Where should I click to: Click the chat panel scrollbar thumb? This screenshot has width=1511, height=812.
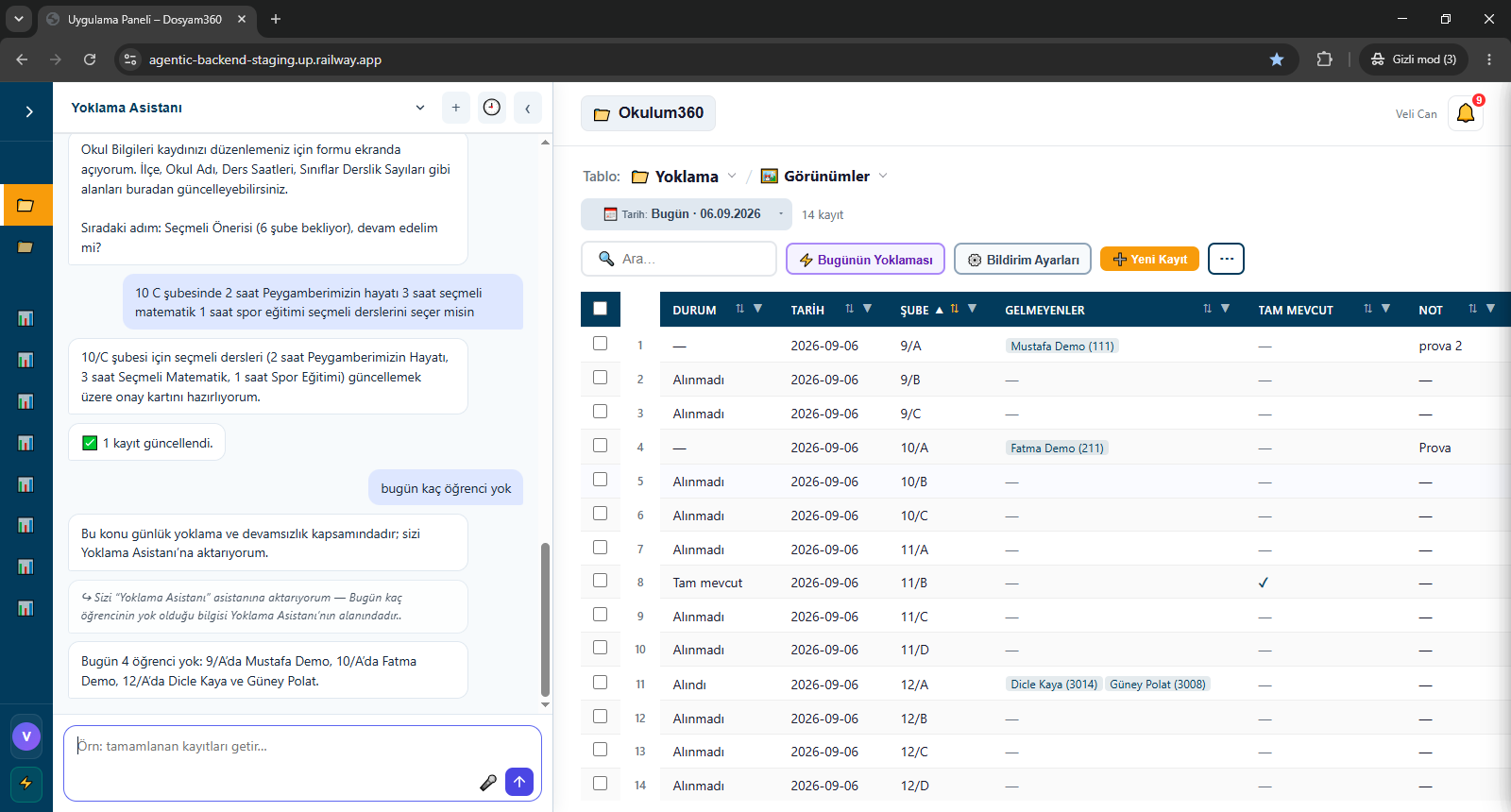(545, 618)
